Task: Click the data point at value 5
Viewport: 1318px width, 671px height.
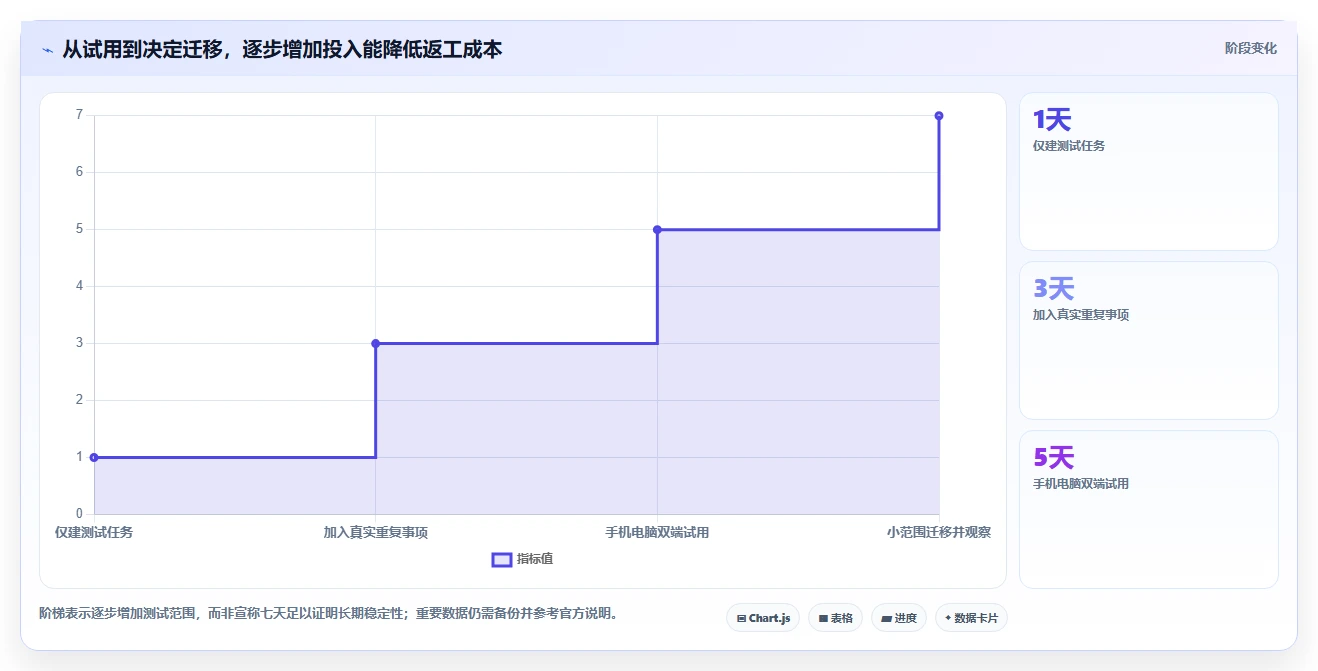Action: 657,229
